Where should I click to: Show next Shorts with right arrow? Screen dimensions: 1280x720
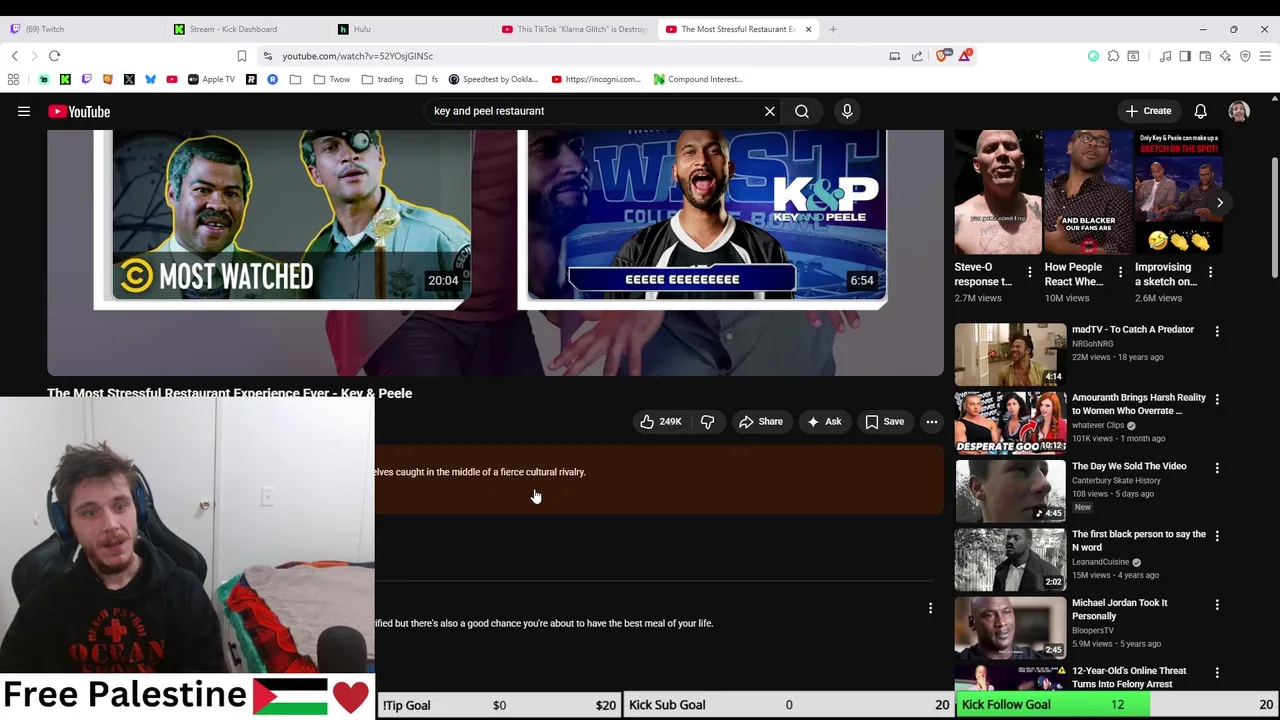click(x=1219, y=202)
